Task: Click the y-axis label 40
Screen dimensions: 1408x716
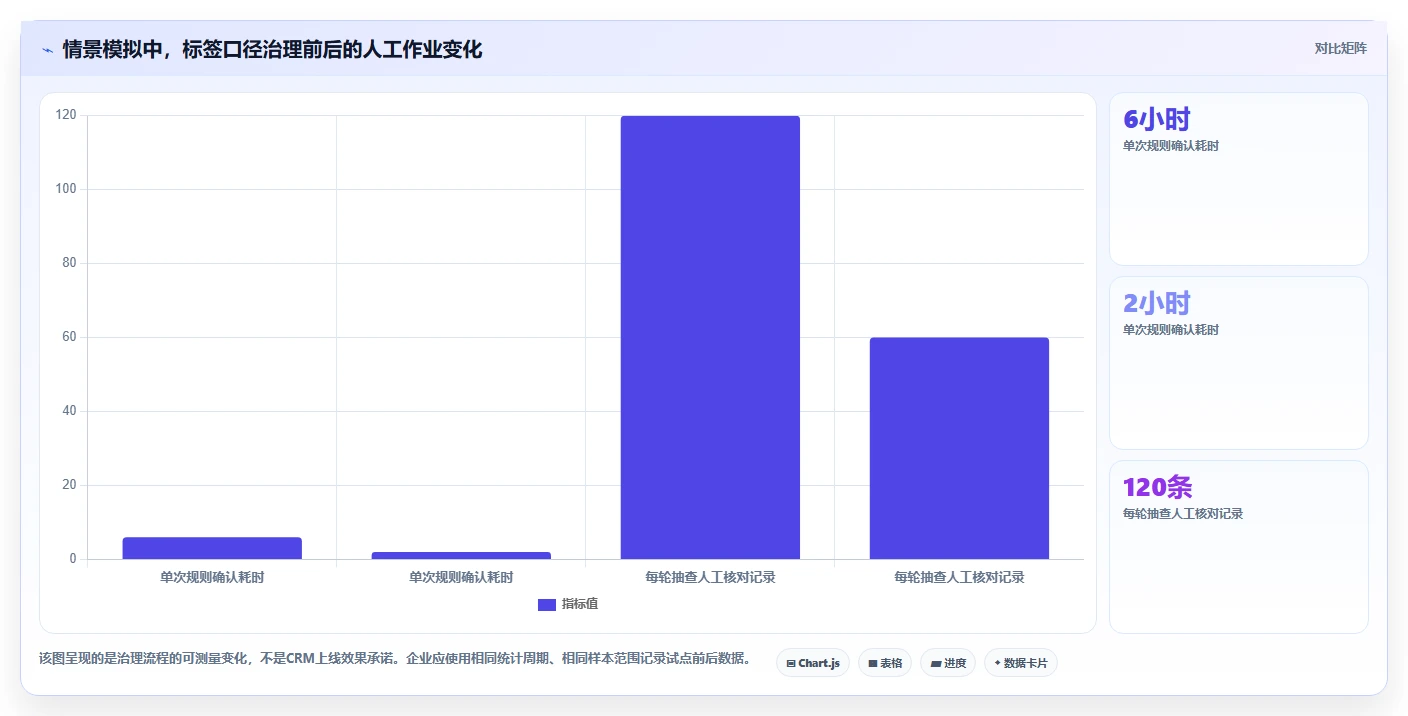Action: coord(69,411)
